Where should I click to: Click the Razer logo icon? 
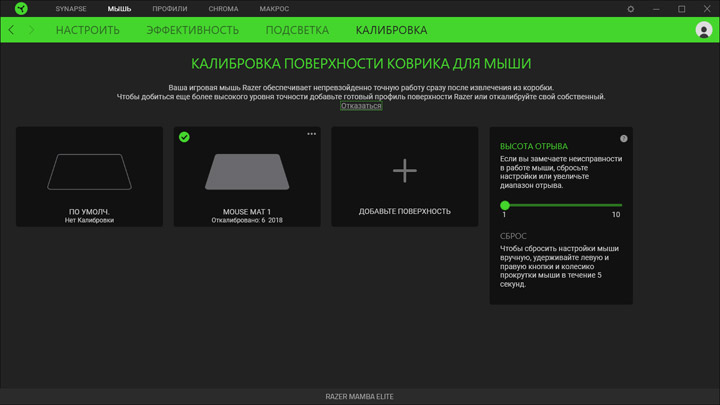[x=21, y=8]
